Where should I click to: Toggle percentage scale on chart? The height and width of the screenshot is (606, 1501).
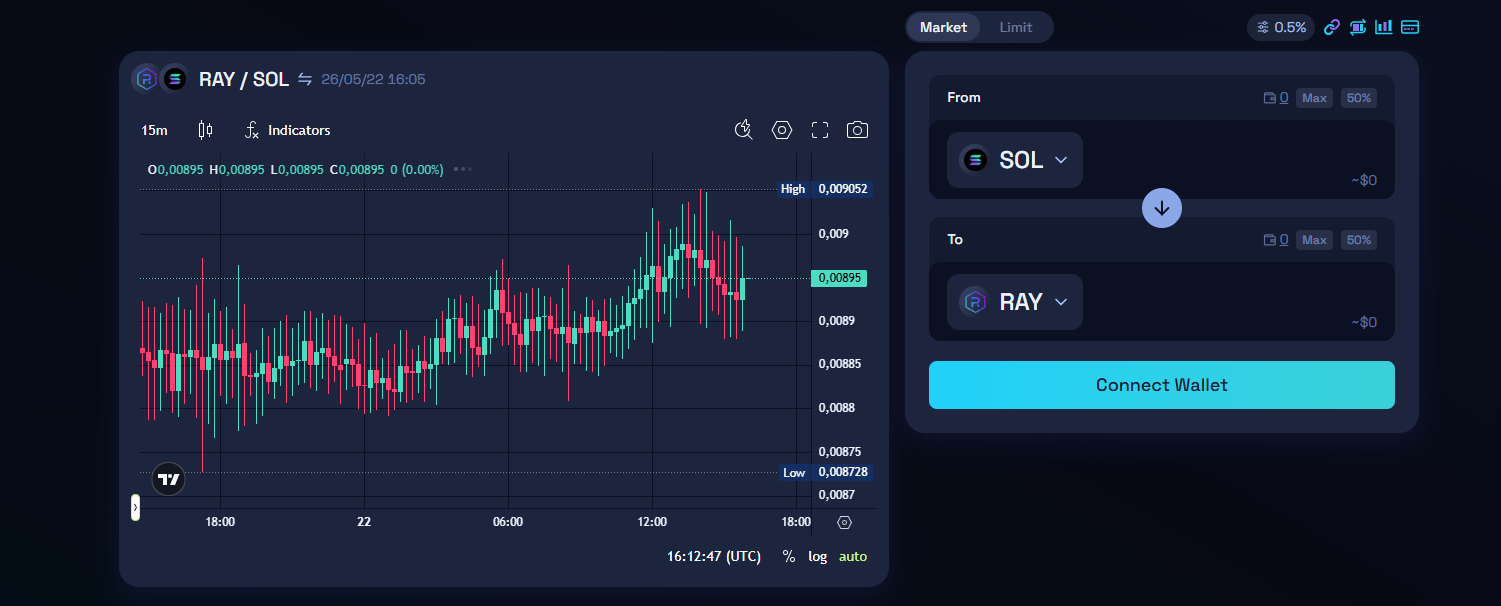point(789,556)
